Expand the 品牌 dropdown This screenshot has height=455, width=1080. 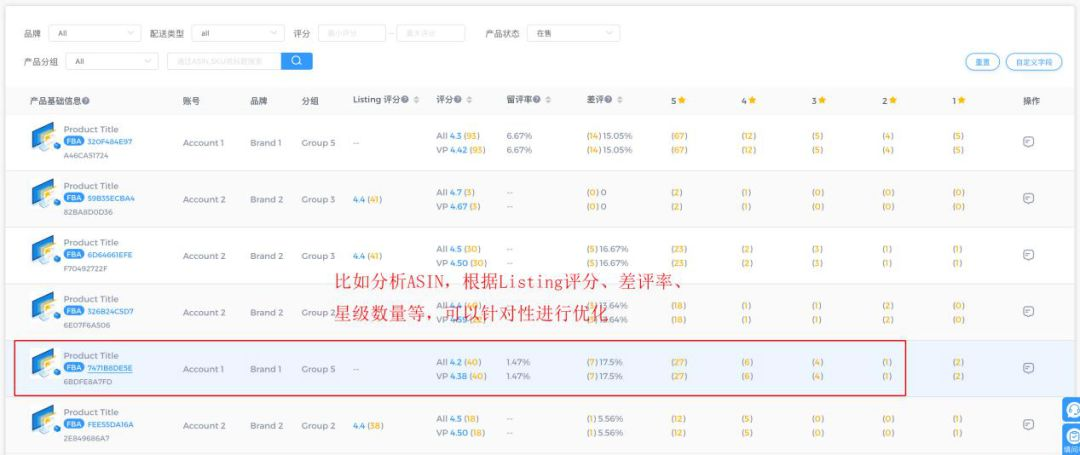(x=95, y=33)
